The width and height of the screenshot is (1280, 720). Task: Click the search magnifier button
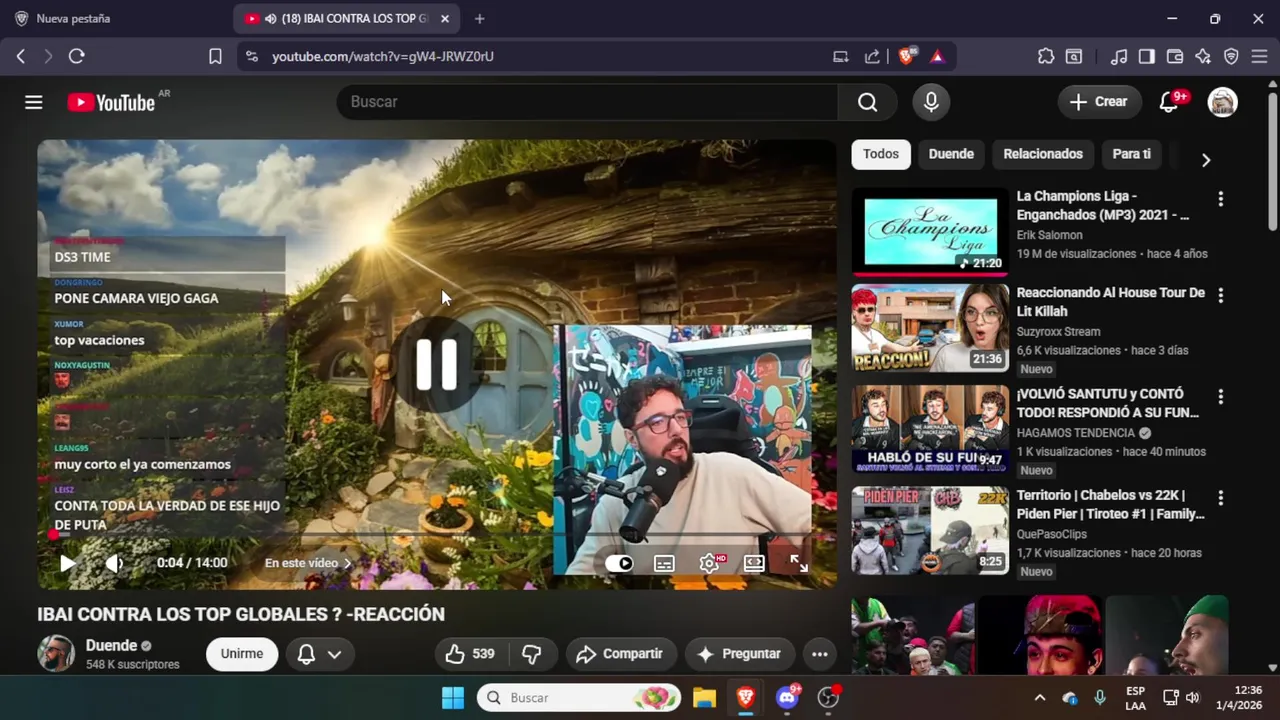(867, 102)
